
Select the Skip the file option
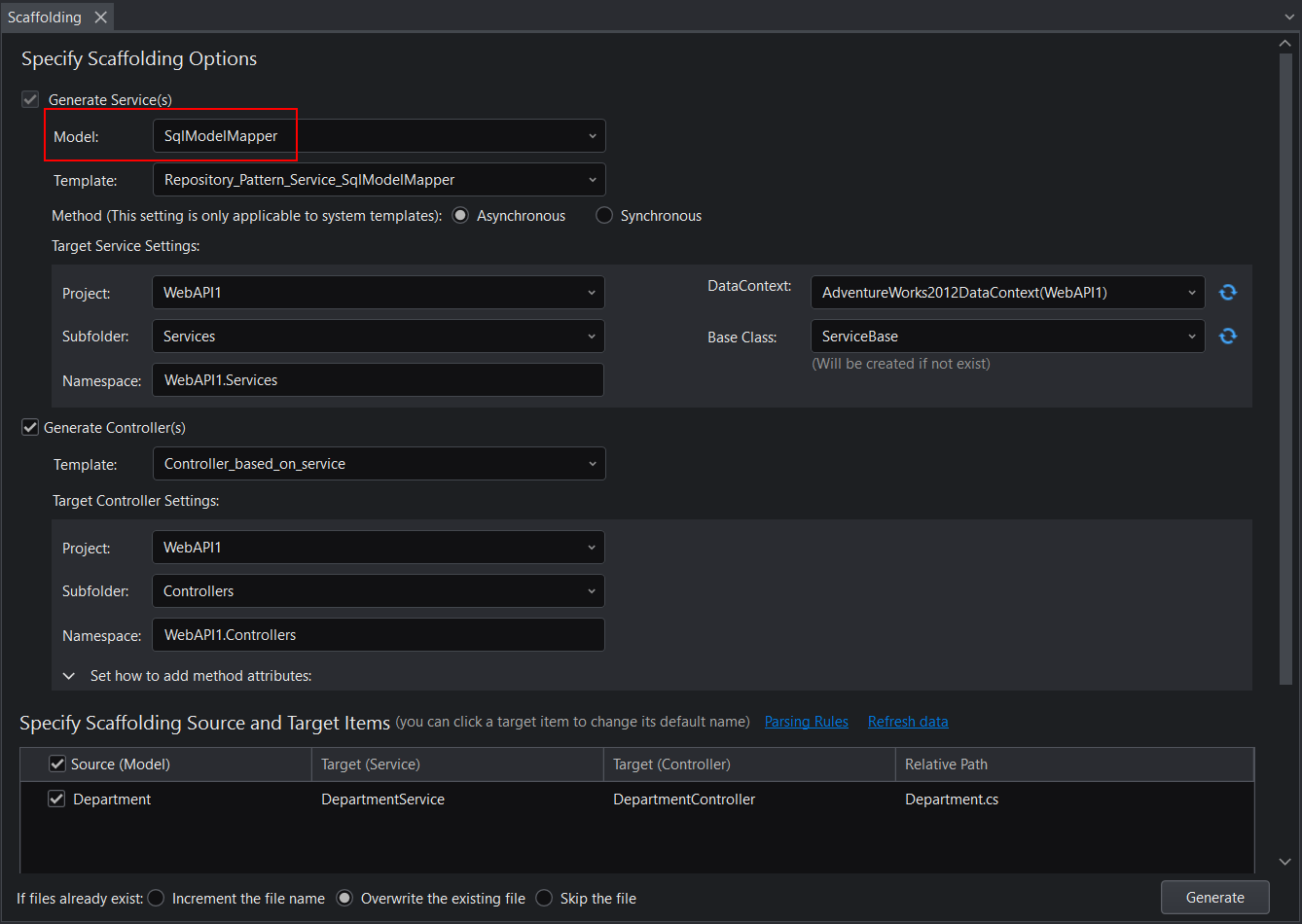point(544,898)
